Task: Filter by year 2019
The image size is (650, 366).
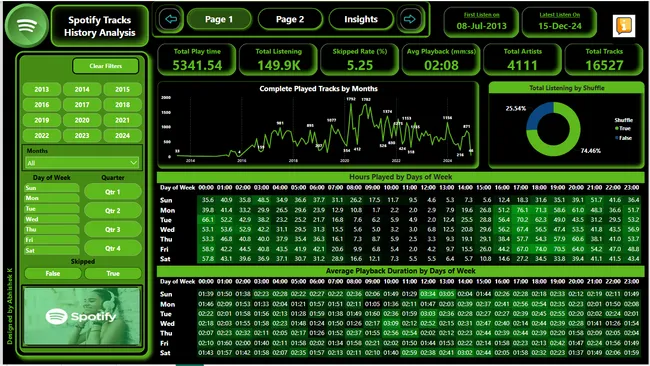Action: pos(41,120)
